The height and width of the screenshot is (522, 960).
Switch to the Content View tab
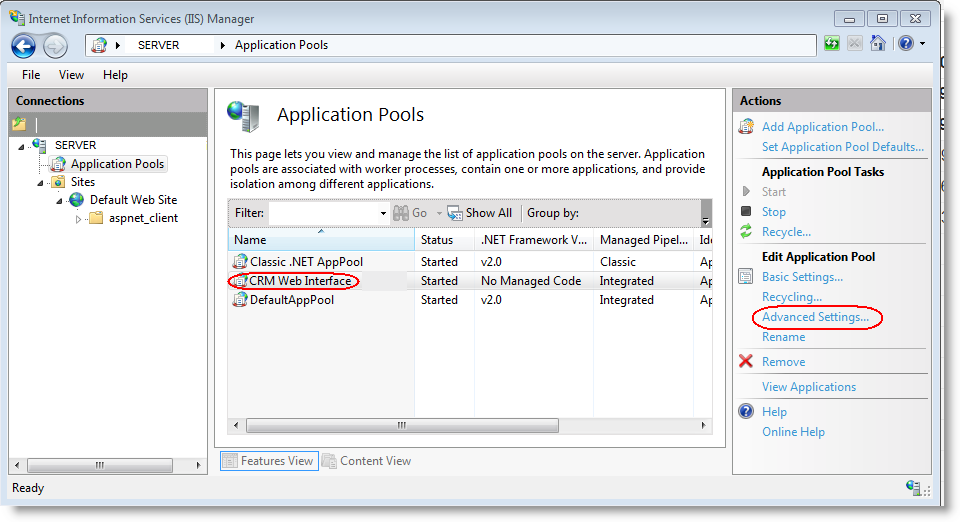(366, 461)
